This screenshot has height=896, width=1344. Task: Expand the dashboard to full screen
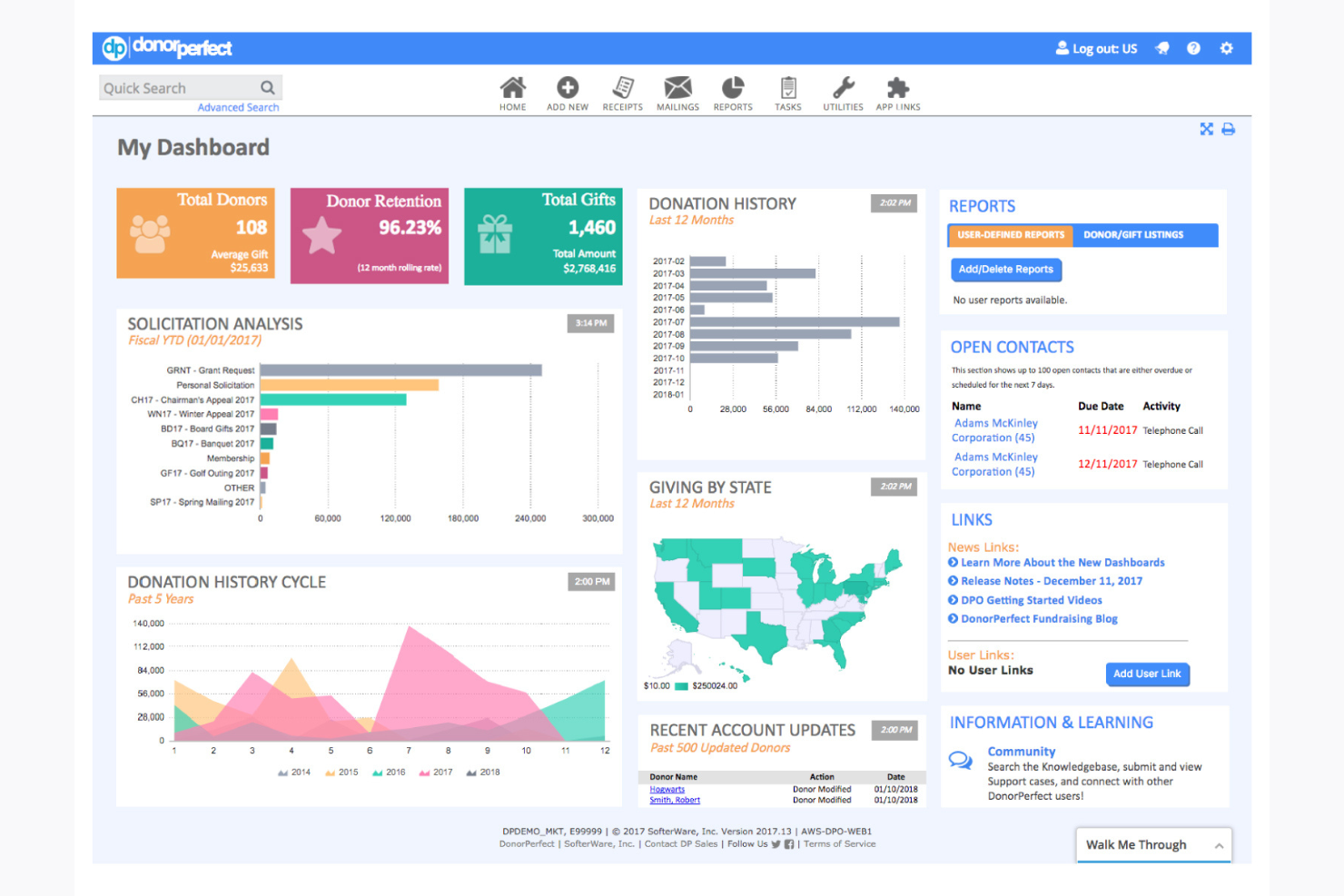click(1206, 129)
